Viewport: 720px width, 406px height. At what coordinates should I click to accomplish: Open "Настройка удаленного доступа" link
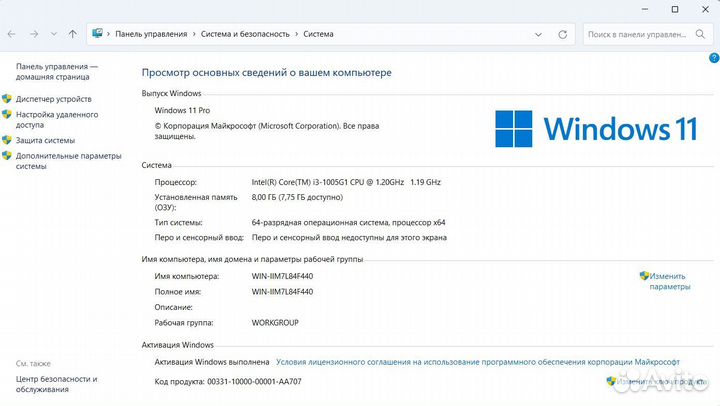point(57,119)
